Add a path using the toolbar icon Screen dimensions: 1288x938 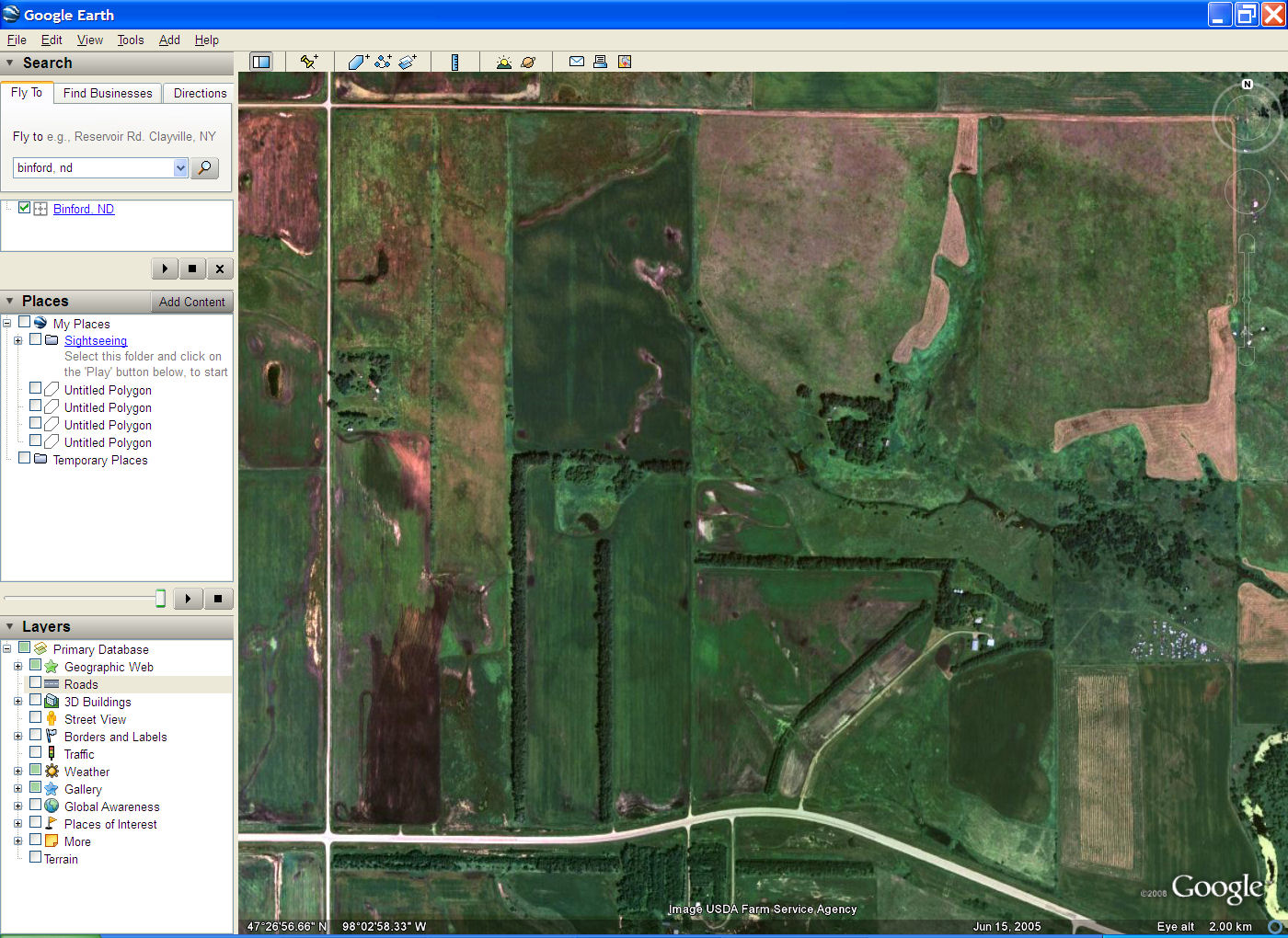[383, 62]
